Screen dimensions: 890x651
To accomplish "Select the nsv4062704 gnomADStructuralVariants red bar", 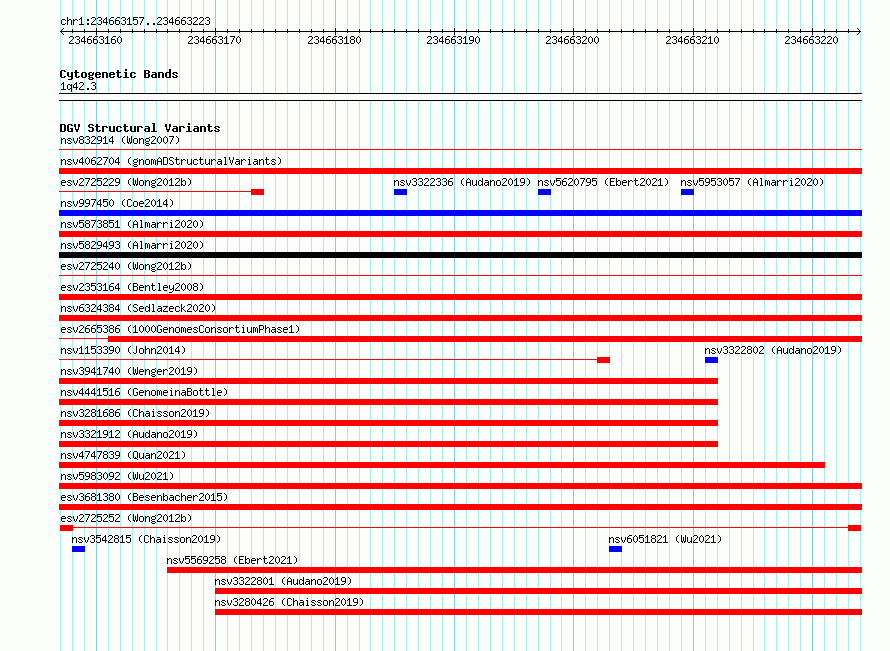I will click(460, 171).
